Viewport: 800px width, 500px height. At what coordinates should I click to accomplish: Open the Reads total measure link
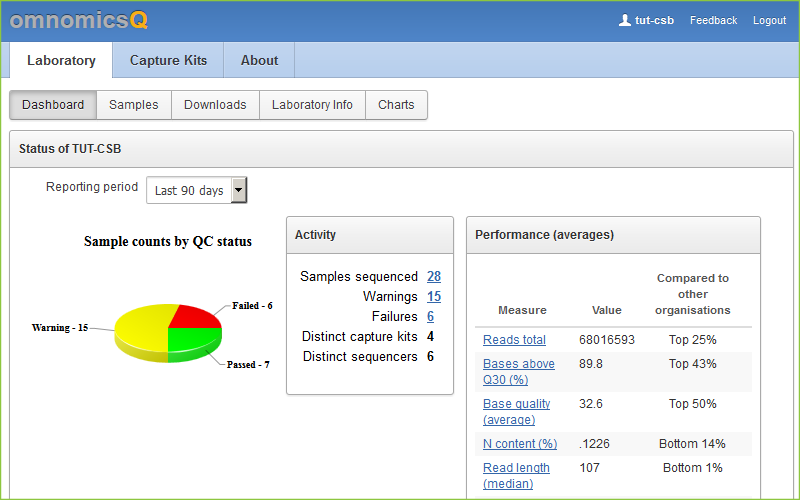click(x=514, y=340)
